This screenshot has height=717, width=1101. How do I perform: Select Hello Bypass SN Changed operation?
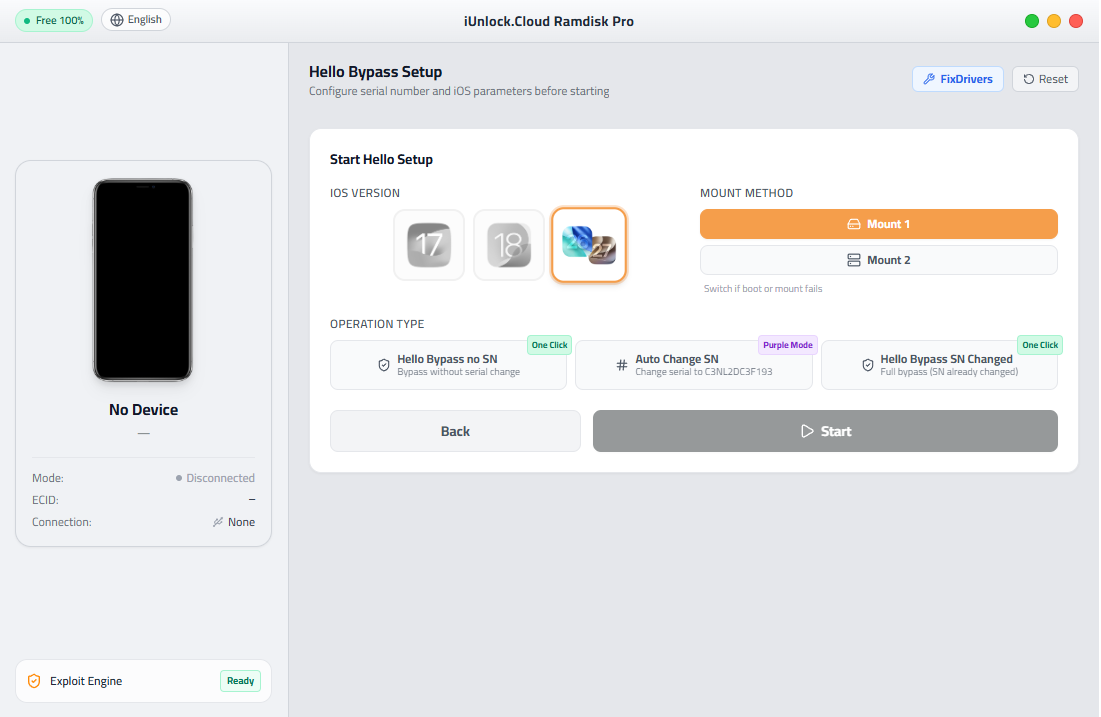click(940, 365)
